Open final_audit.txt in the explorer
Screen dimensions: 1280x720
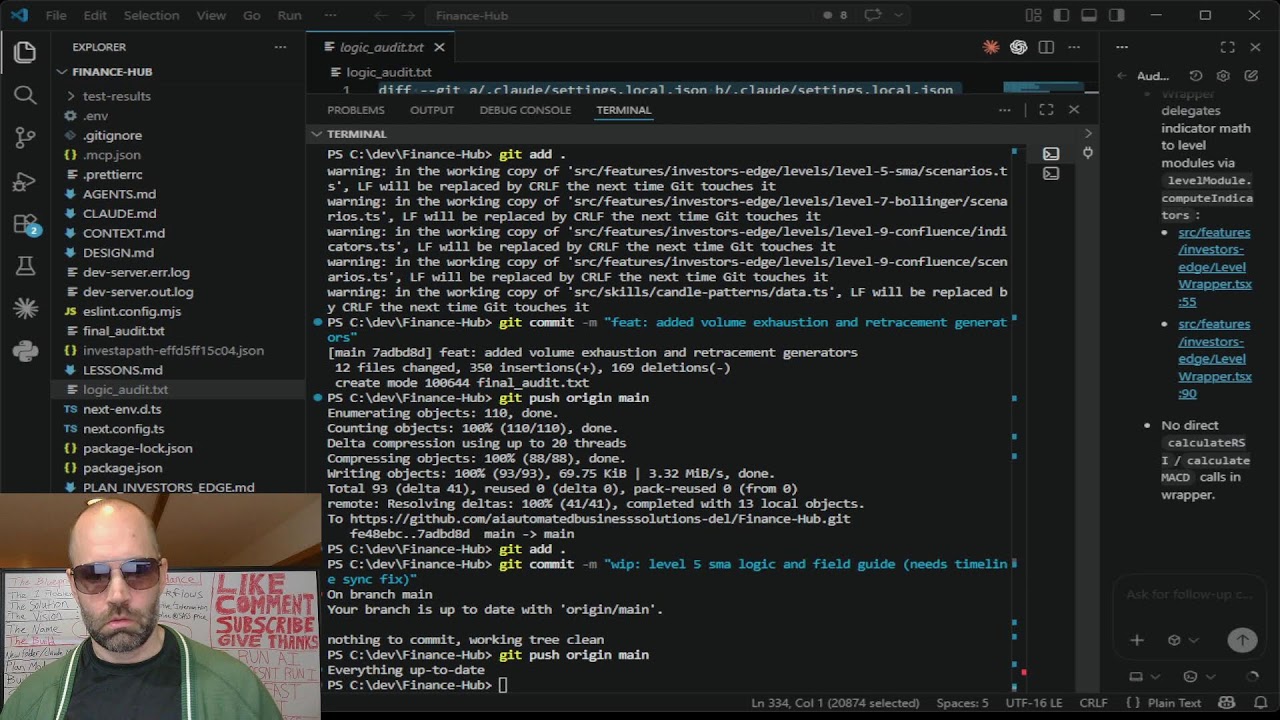124,331
